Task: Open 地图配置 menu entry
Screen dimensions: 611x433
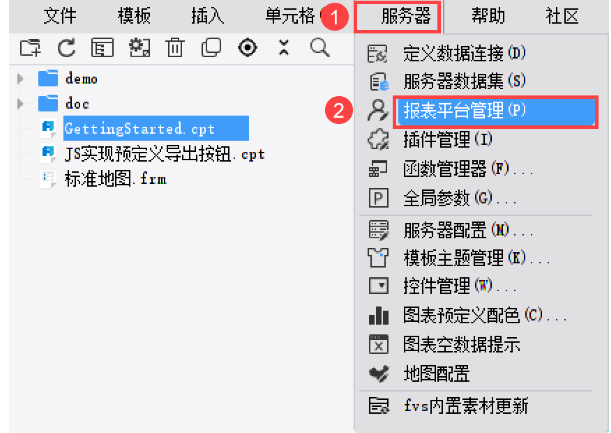Action: [436, 374]
